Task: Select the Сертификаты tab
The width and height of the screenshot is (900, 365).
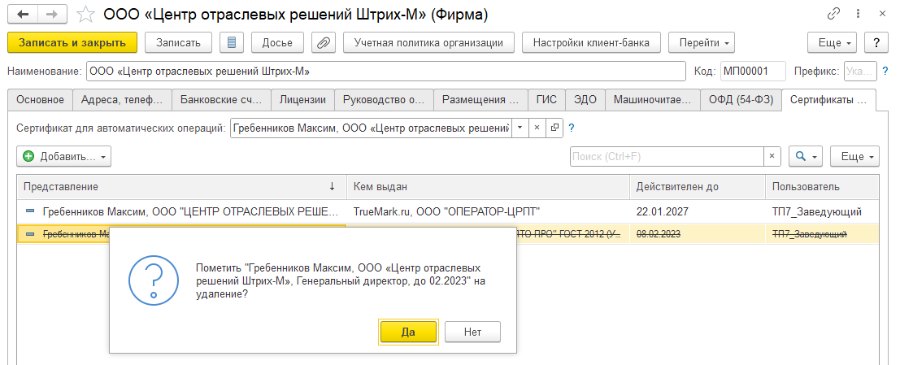Action: 829,99
